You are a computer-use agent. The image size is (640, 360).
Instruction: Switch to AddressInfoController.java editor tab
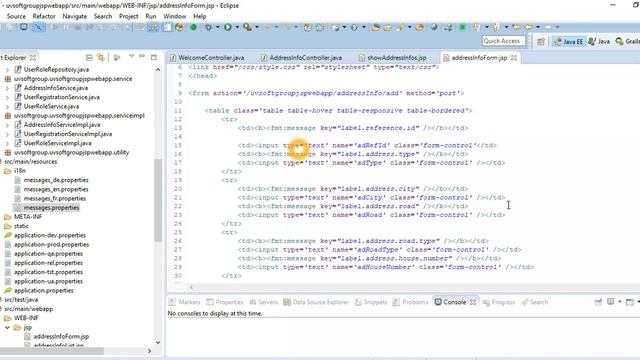(x=301, y=58)
